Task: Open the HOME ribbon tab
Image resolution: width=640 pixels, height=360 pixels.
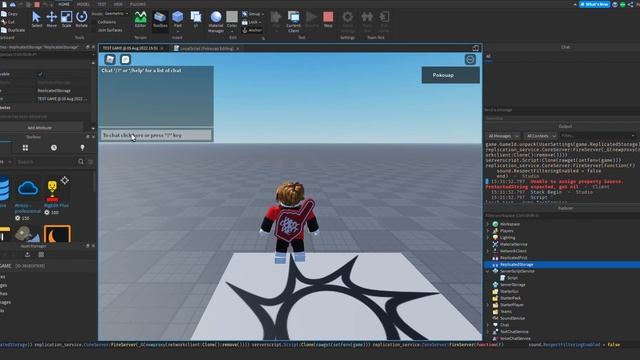Action: click(x=64, y=4)
